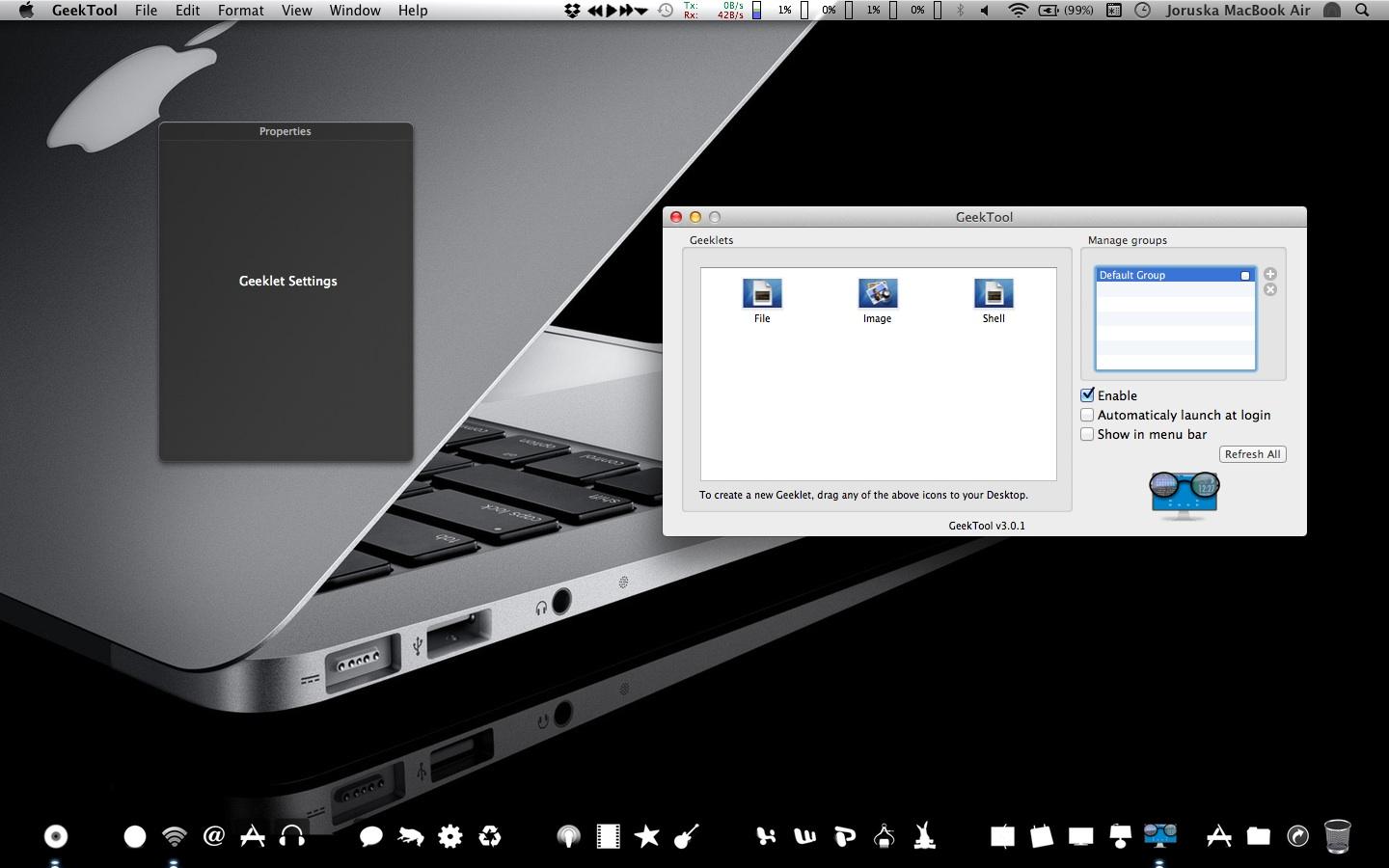Open Wi-Fi app icon in Dock
Viewport: 1389px width, 868px height.
(174, 836)
